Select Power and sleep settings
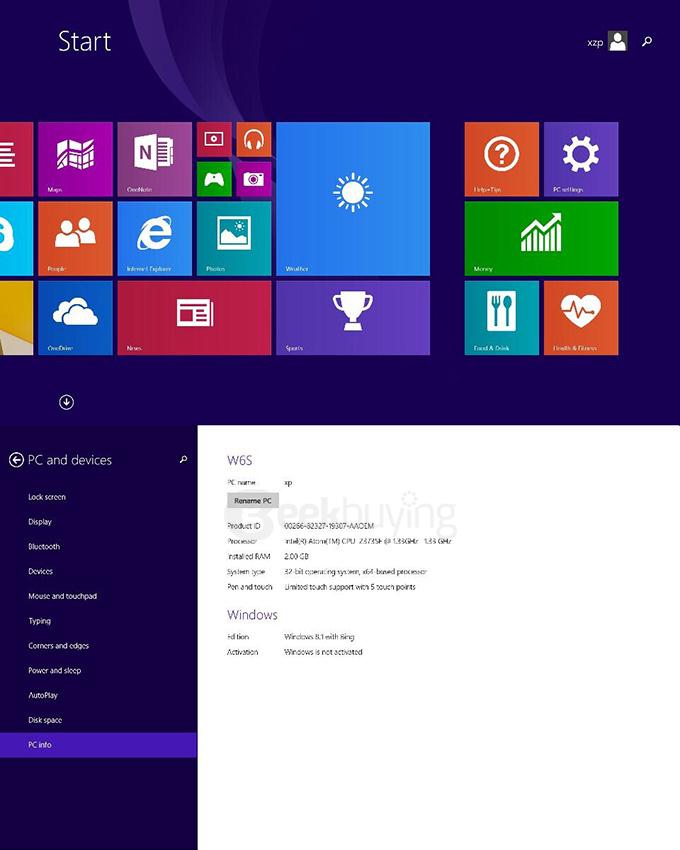680x850 pixels. pos(54,671)
